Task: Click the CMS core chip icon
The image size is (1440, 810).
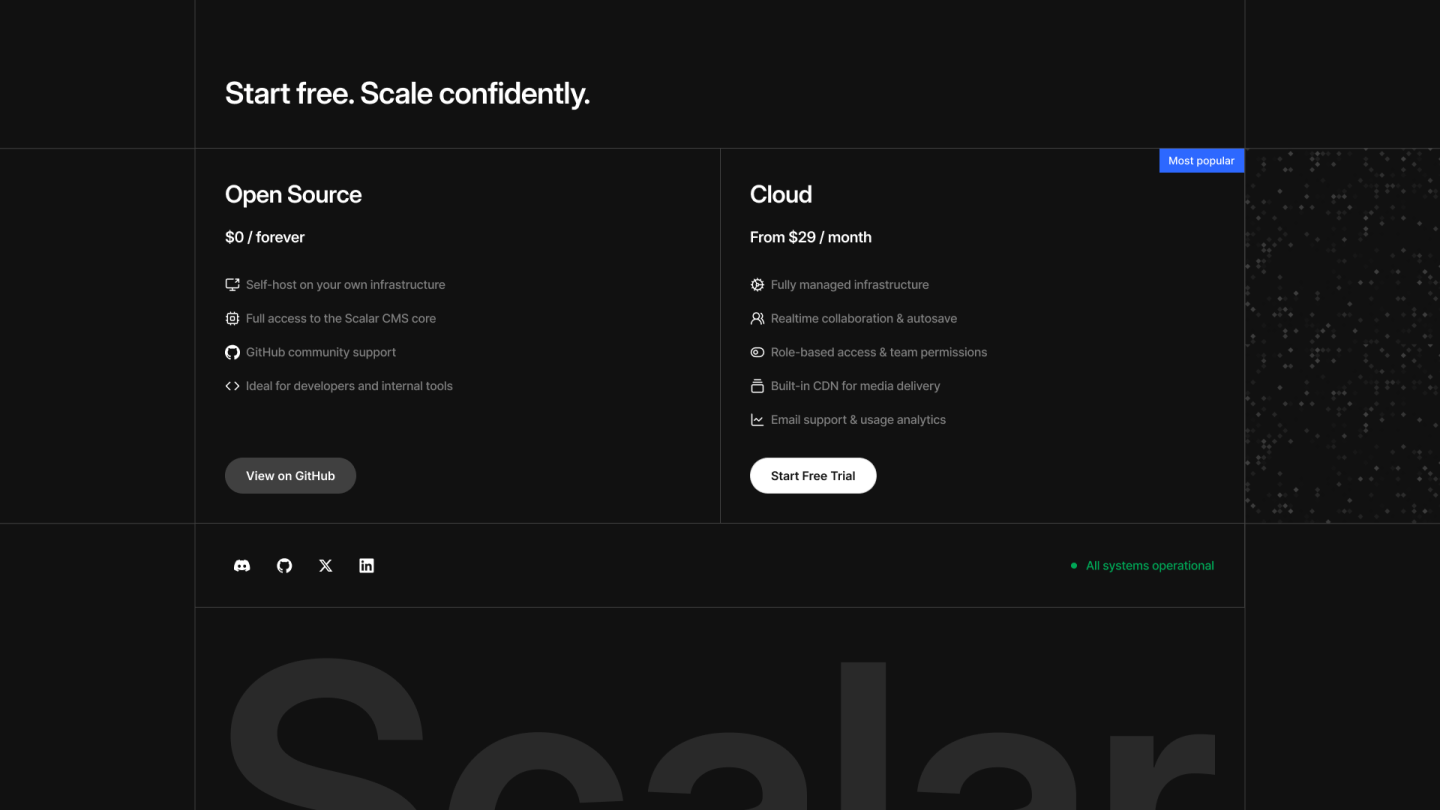Action: click(x=232, y=319)
